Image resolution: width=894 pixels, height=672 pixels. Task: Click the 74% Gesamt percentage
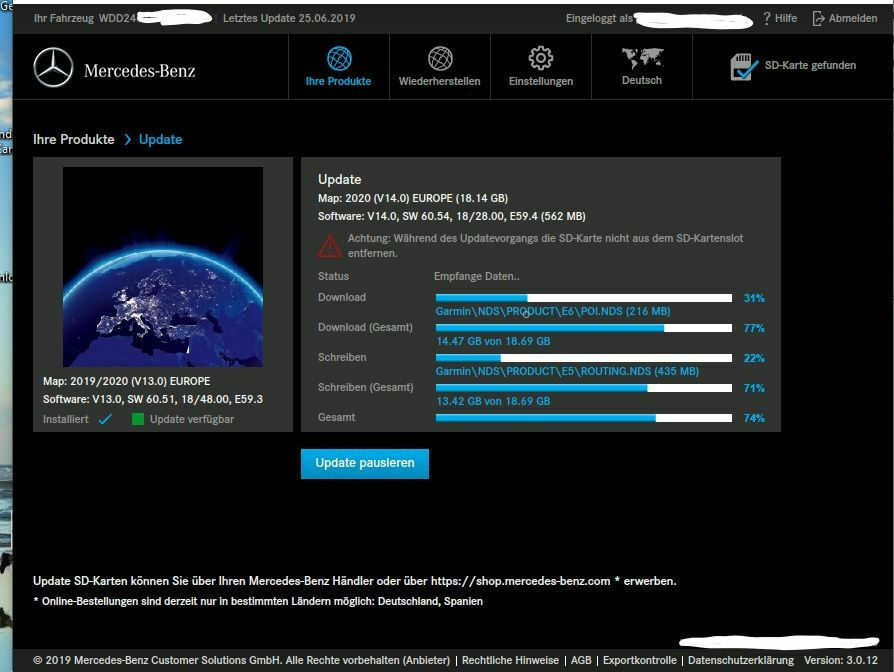click(x=754, y=418)
